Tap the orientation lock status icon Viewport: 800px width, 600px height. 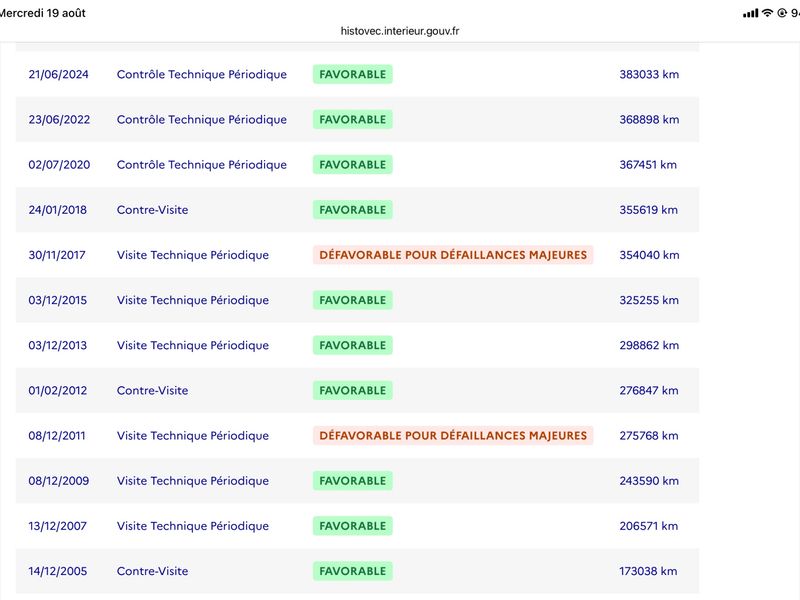782,13
